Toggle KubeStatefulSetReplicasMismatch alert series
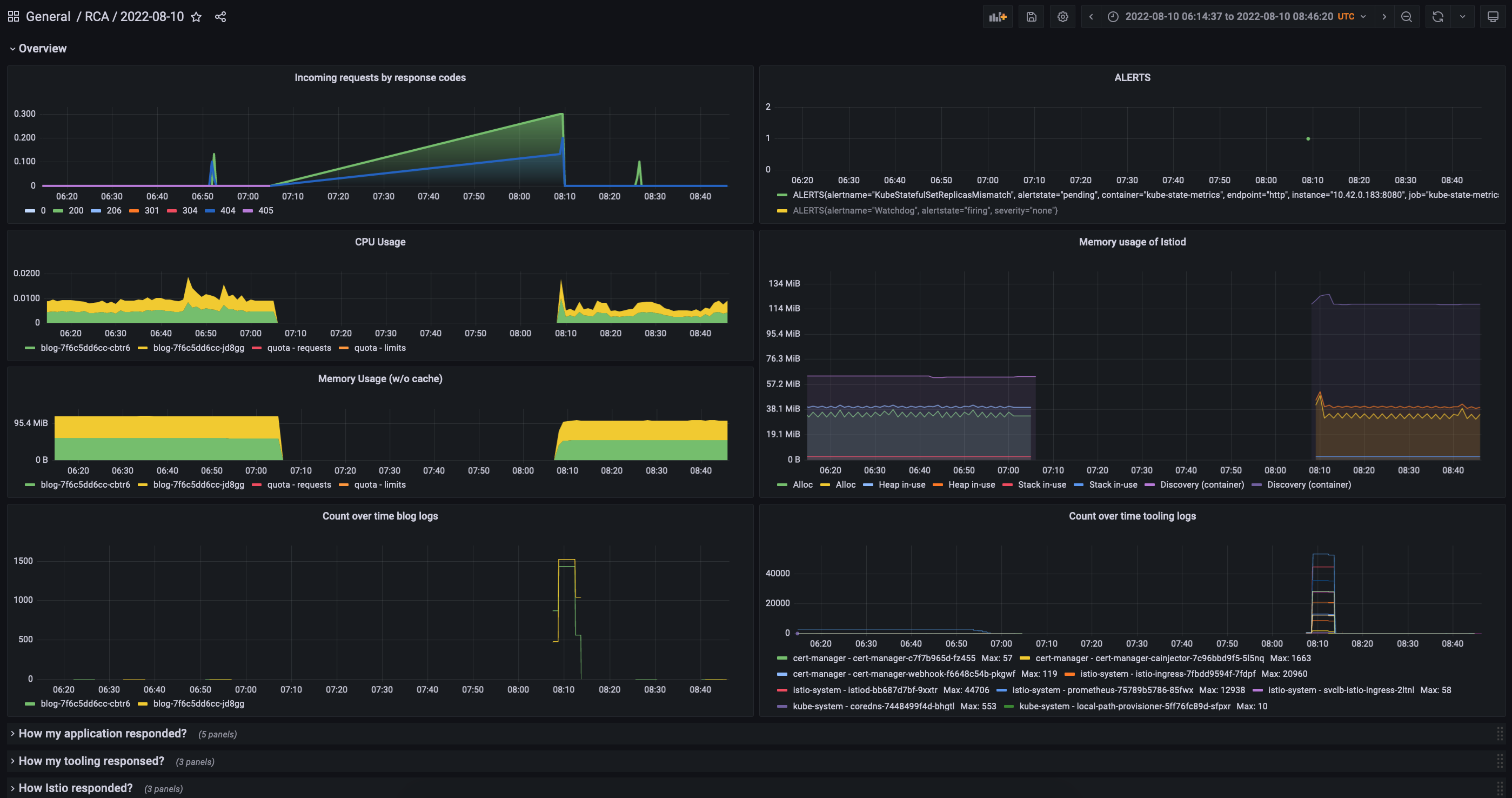This screenshot has width=1512, height=798. (1145, 194)
